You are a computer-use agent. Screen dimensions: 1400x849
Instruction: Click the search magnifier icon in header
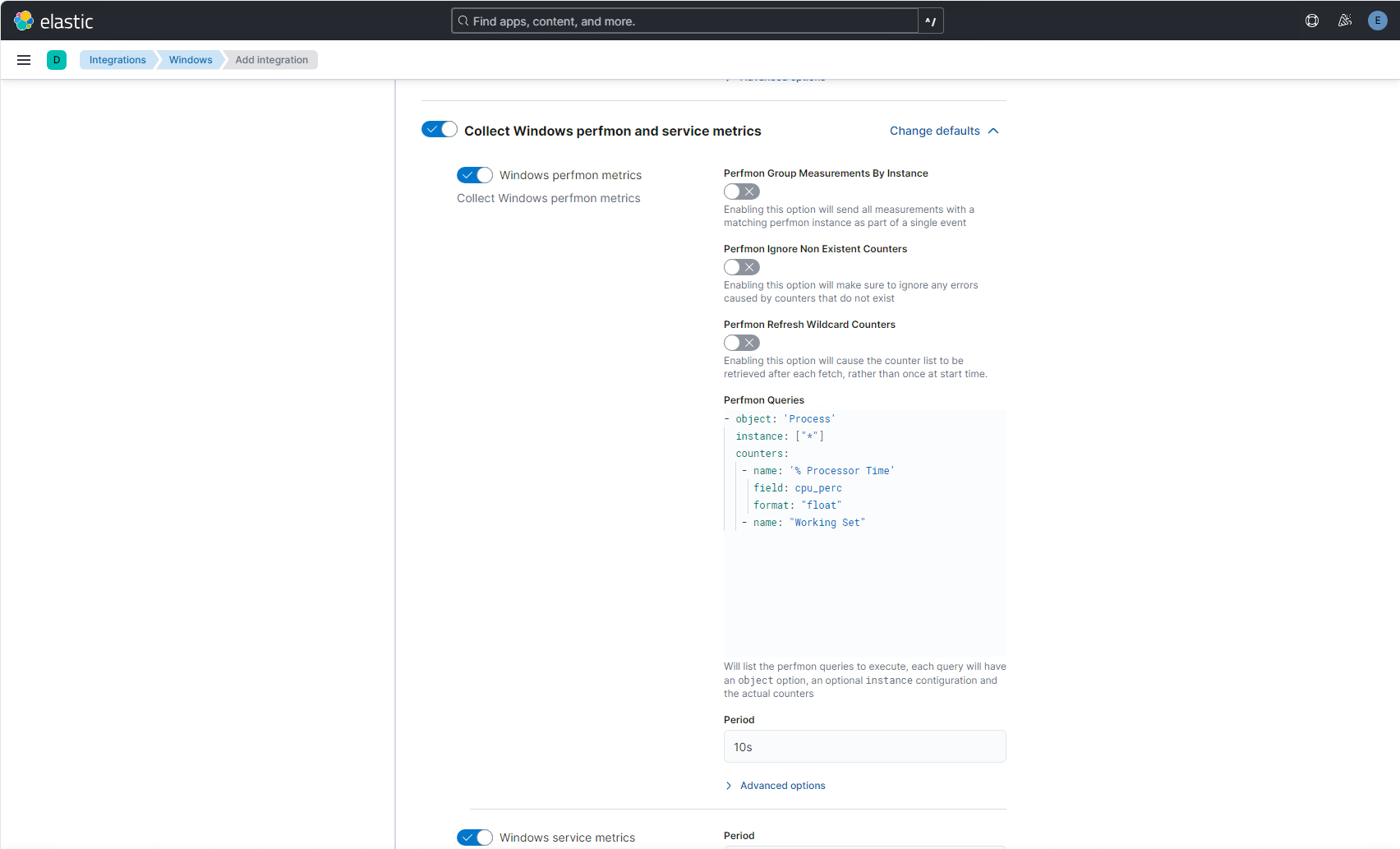point(463,21)
